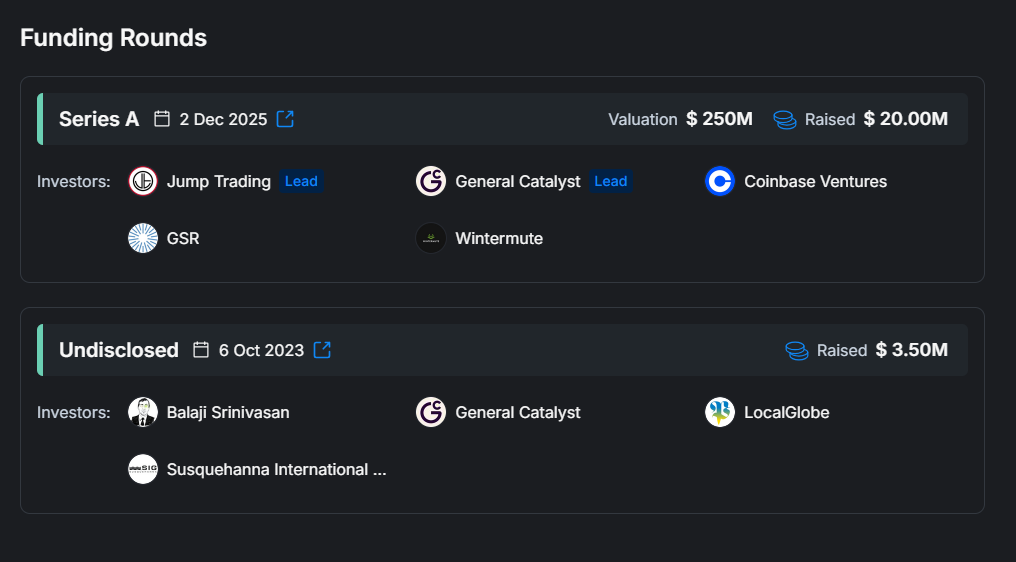1016x562 pixels.
Task: Click the Jump Trading logo
Action: coord(143,181)
